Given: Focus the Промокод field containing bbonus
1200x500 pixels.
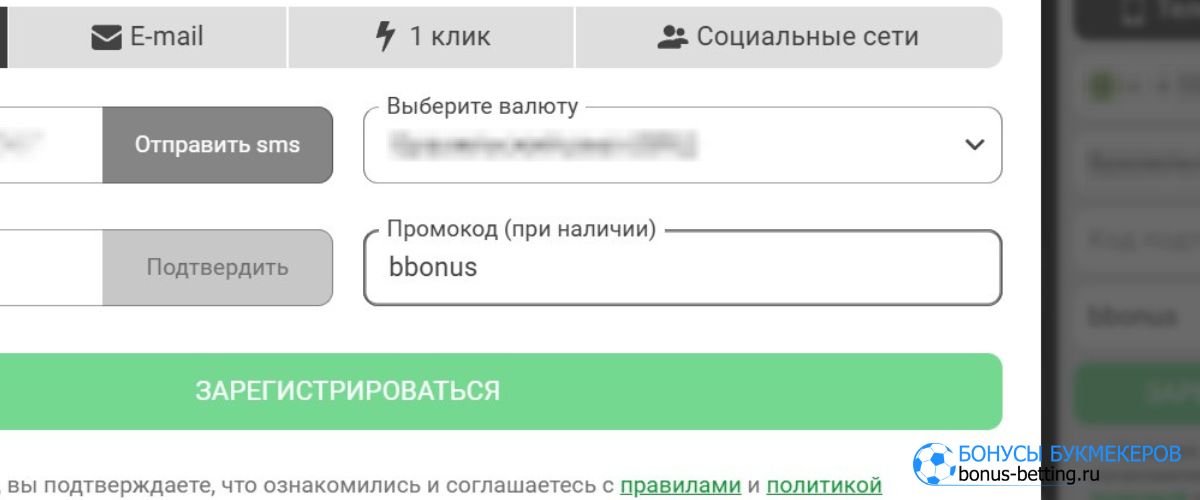Looking at the screenshot, I should [x=682, y=268].
